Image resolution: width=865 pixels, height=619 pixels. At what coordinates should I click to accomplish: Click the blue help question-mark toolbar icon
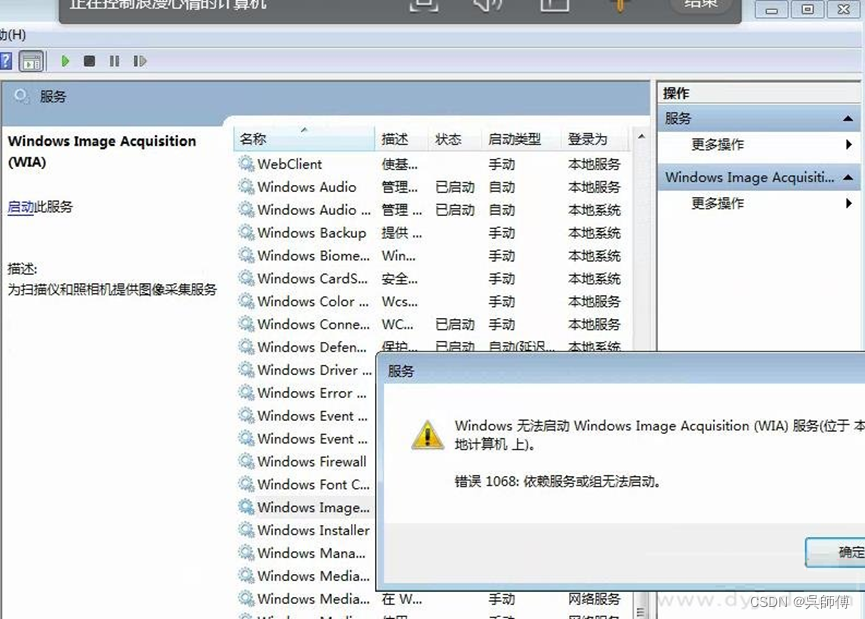point(6,61)
